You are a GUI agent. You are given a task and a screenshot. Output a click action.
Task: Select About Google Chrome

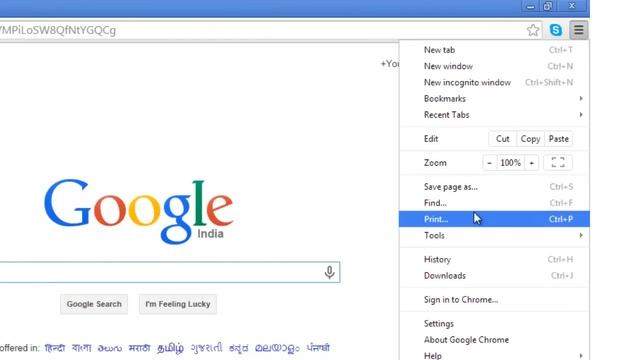[494, 340]
